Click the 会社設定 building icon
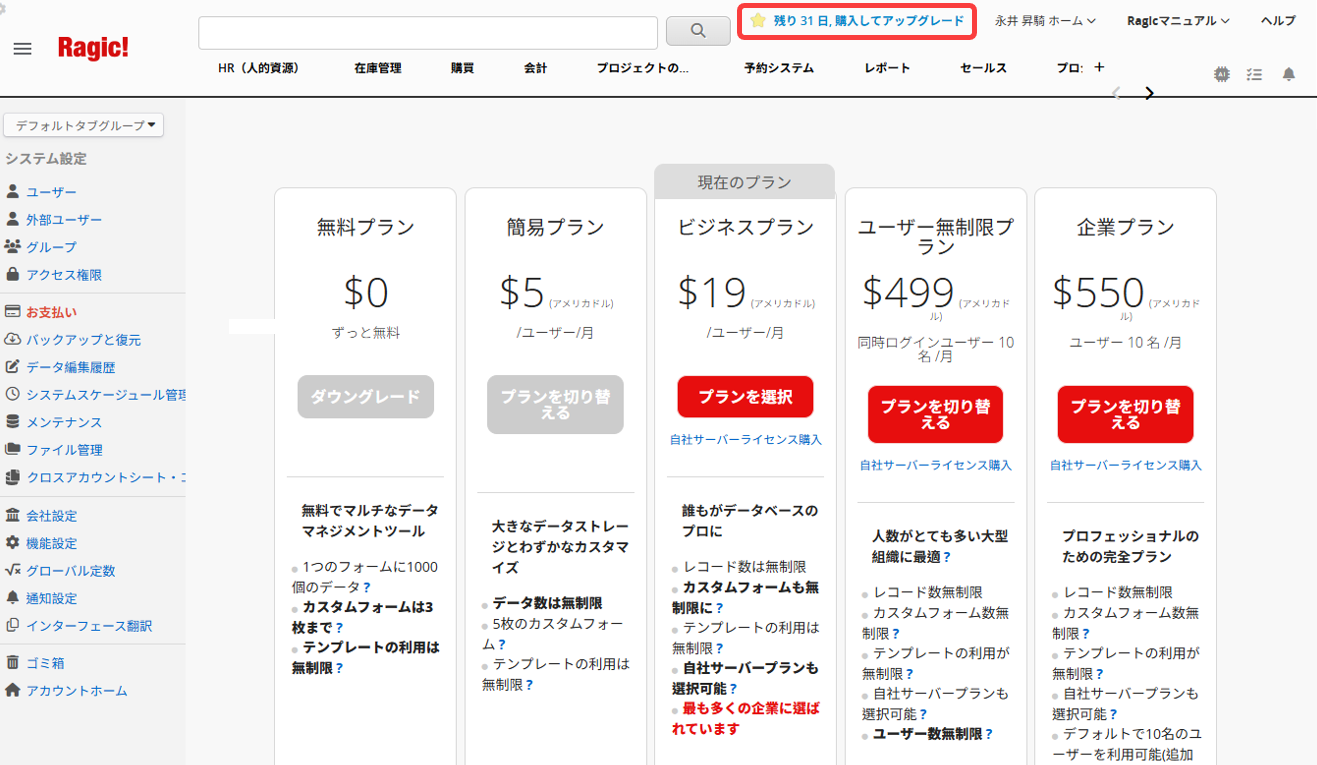Image resolution: width=1317 pixels, height=765 pixels. tap(13, 515)
